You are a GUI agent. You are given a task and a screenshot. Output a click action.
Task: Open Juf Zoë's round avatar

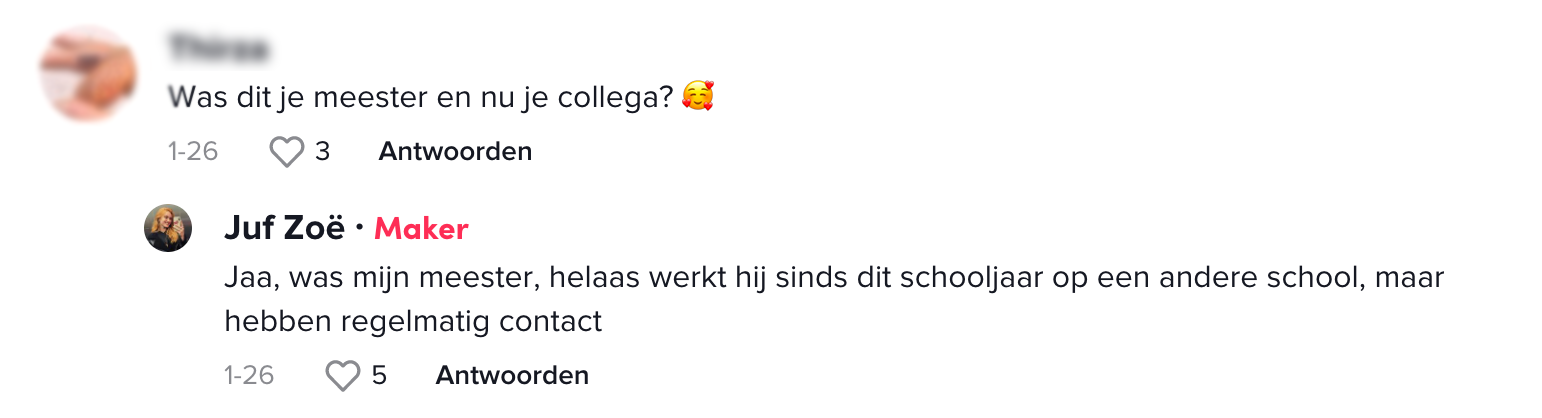pos(168,228)
